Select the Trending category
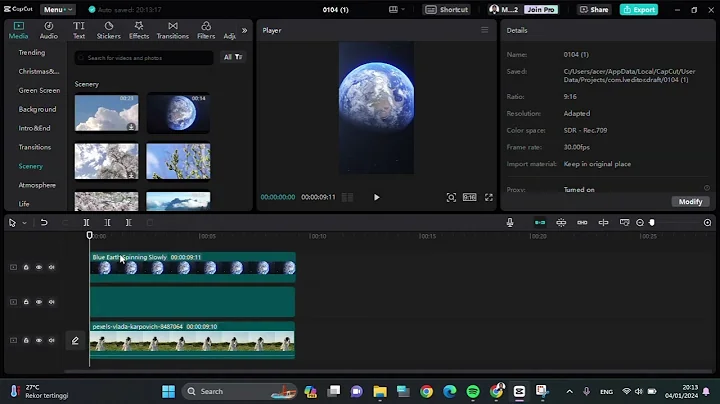The image size is (720, 404). pyautogui.click(x=32, y=52)
